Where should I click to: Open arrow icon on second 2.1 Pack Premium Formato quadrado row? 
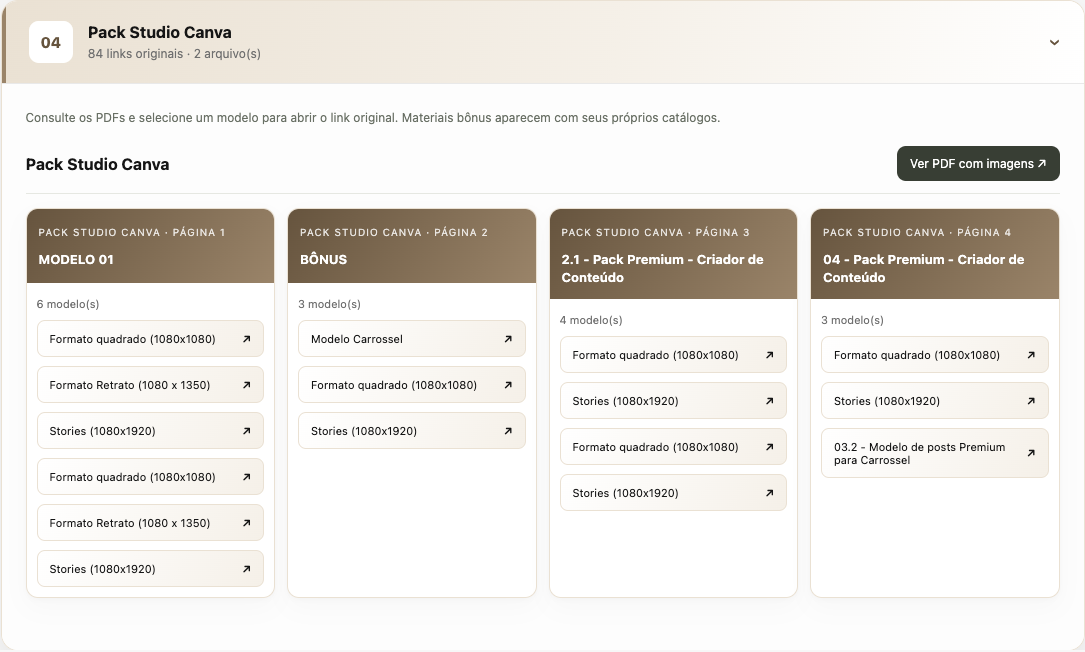tap(769, 447)
